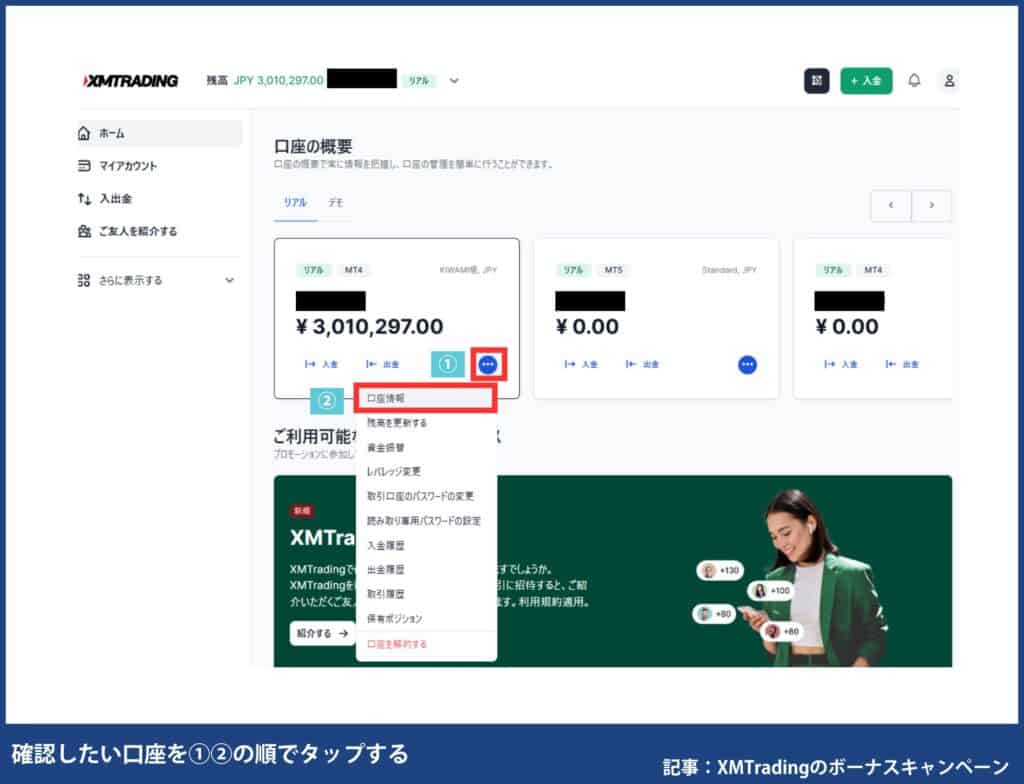1024x784 pixels.
Task: Click the MT5 tag on Standard card
Action: 613,270
